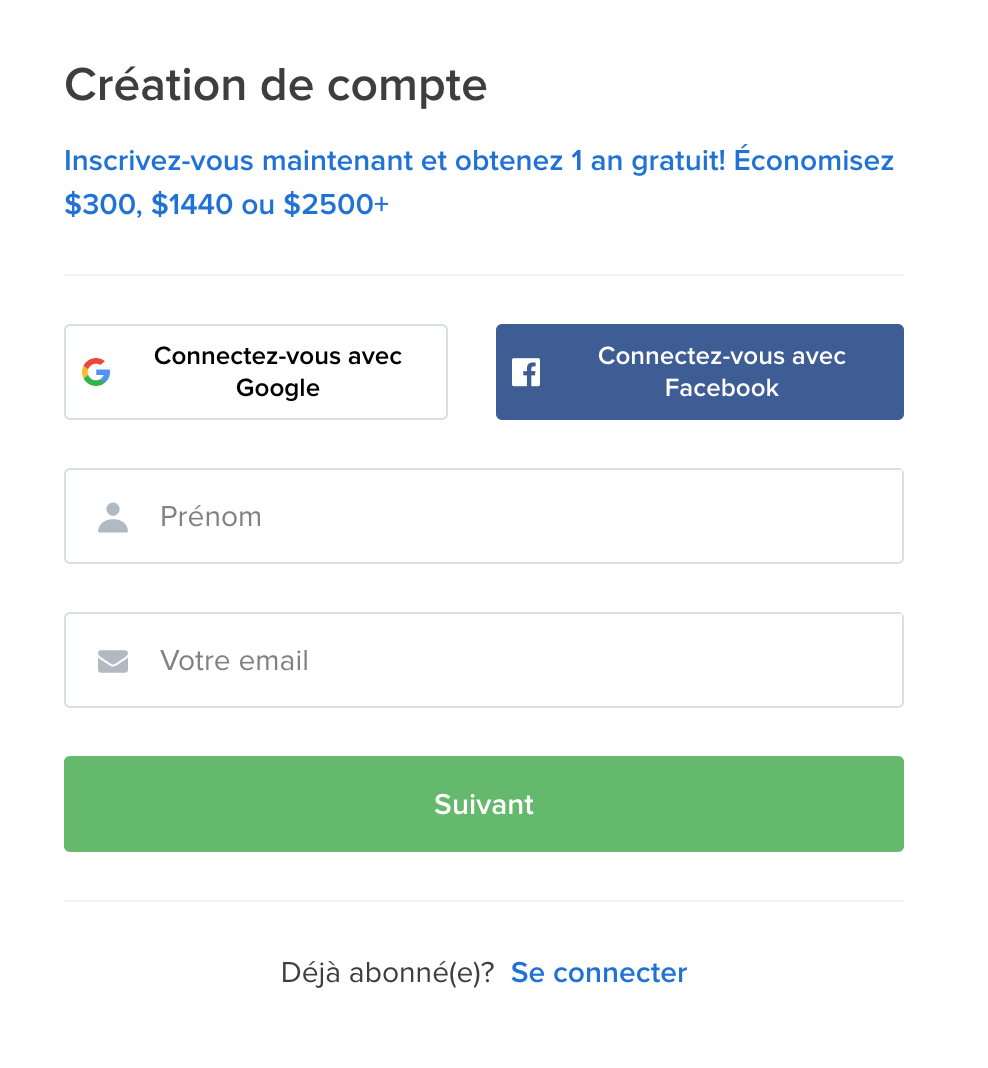Click the Facebook logo icon
The width and height of the screenshot is (988, 1068).
pos(526,372)
